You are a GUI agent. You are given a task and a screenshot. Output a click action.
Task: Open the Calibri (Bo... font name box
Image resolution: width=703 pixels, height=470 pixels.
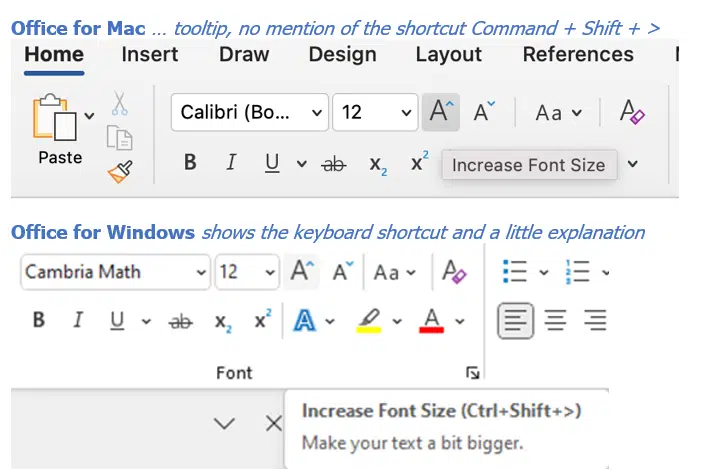[250, 112]
